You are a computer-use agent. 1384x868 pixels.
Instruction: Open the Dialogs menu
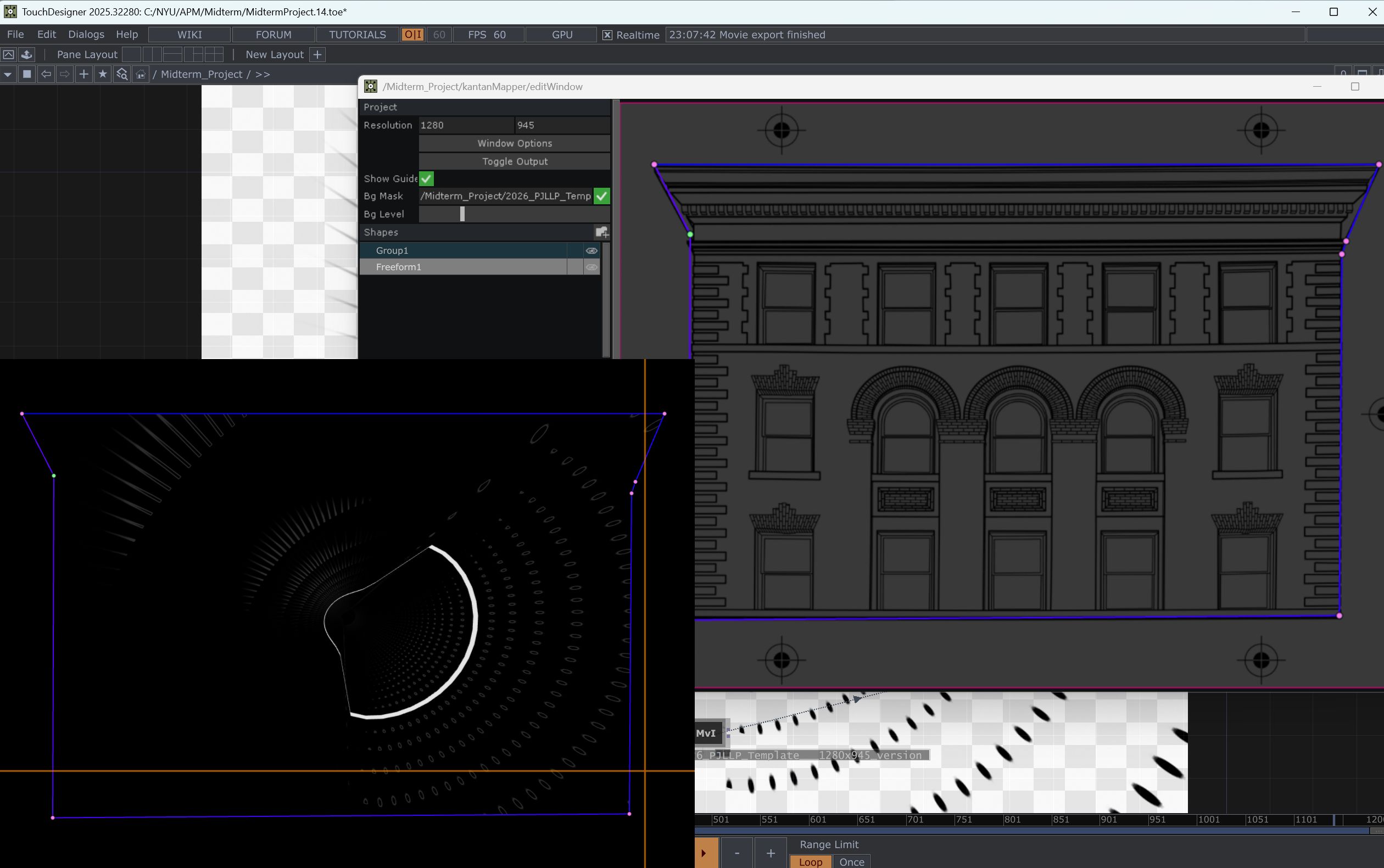pyautogui.click(x=86, y=35)
